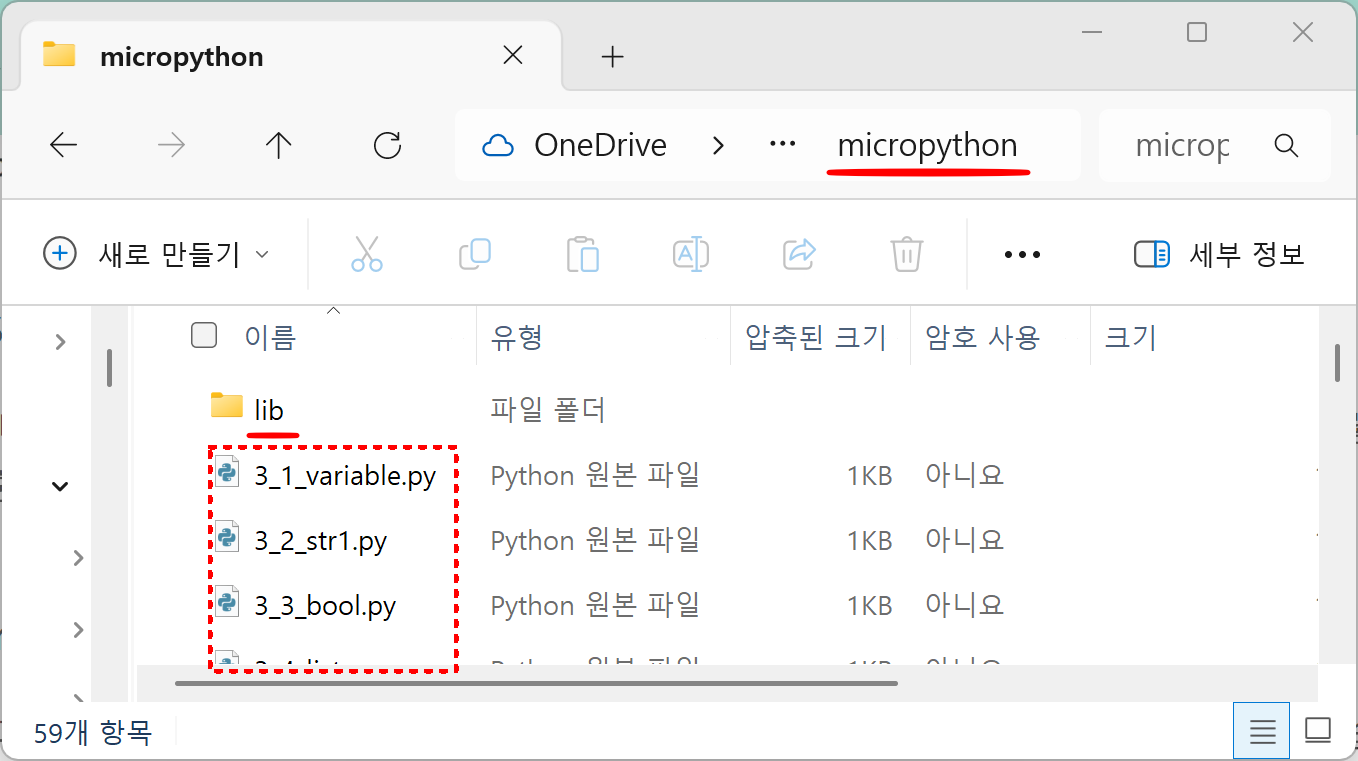Toggle the select-all checkbox beside 이름
The width and height of the screenshot is (1358, 761).
pos(204,336)
